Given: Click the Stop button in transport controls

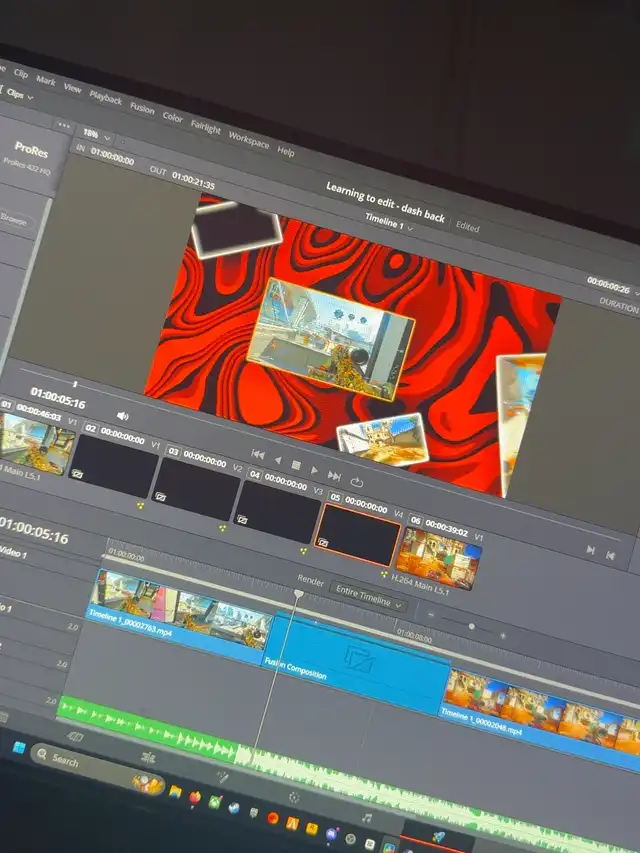Looking at the screenshot, I should point(296,464).
